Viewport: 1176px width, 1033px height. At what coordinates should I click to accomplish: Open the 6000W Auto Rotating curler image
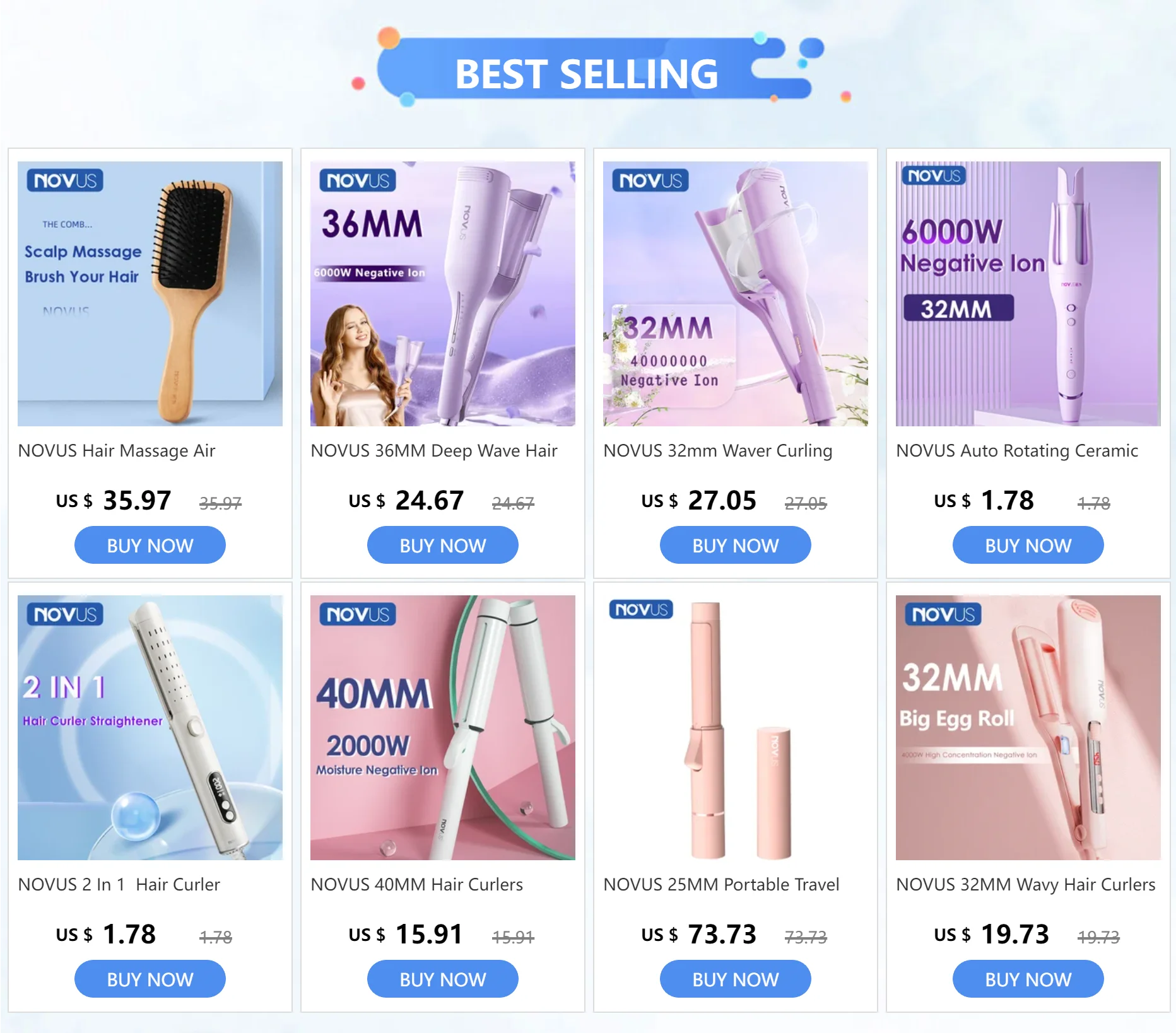[x=1028, y=294]
